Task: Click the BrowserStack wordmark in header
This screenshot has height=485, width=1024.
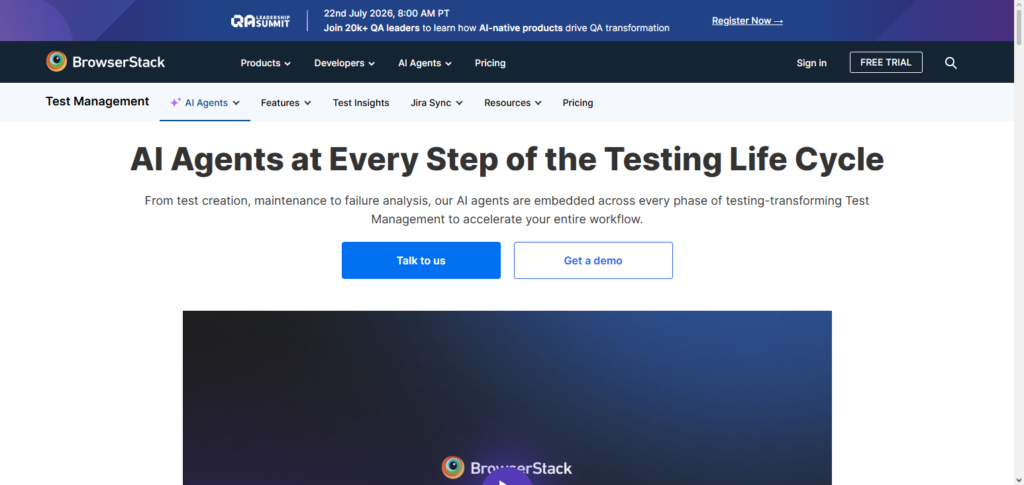Action: (x=119, y=63)
